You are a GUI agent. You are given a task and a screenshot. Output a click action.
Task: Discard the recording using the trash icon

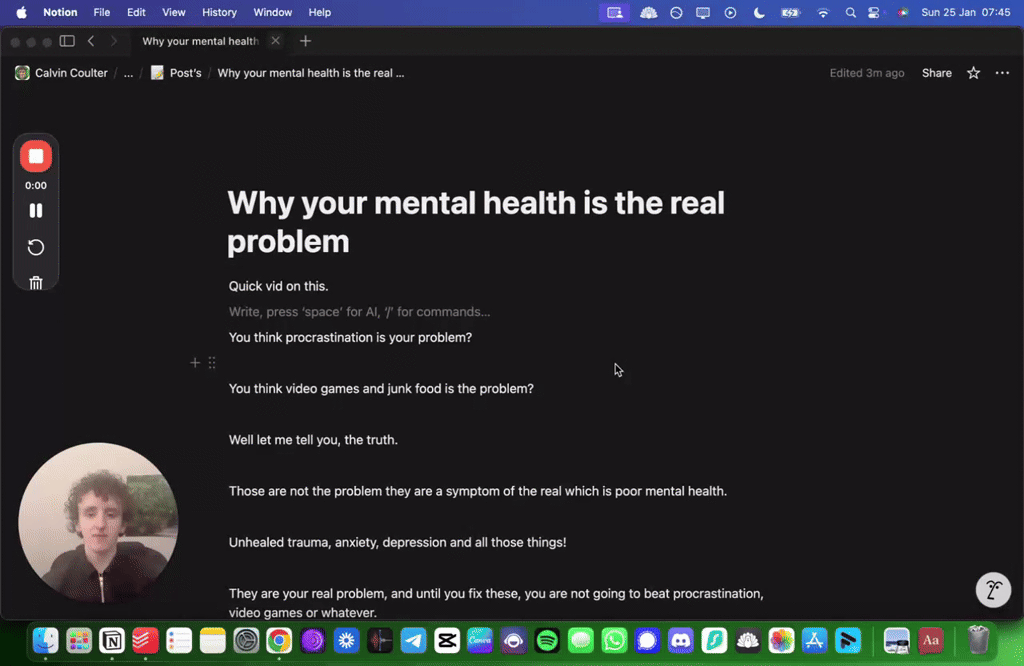tap(36, 282)
